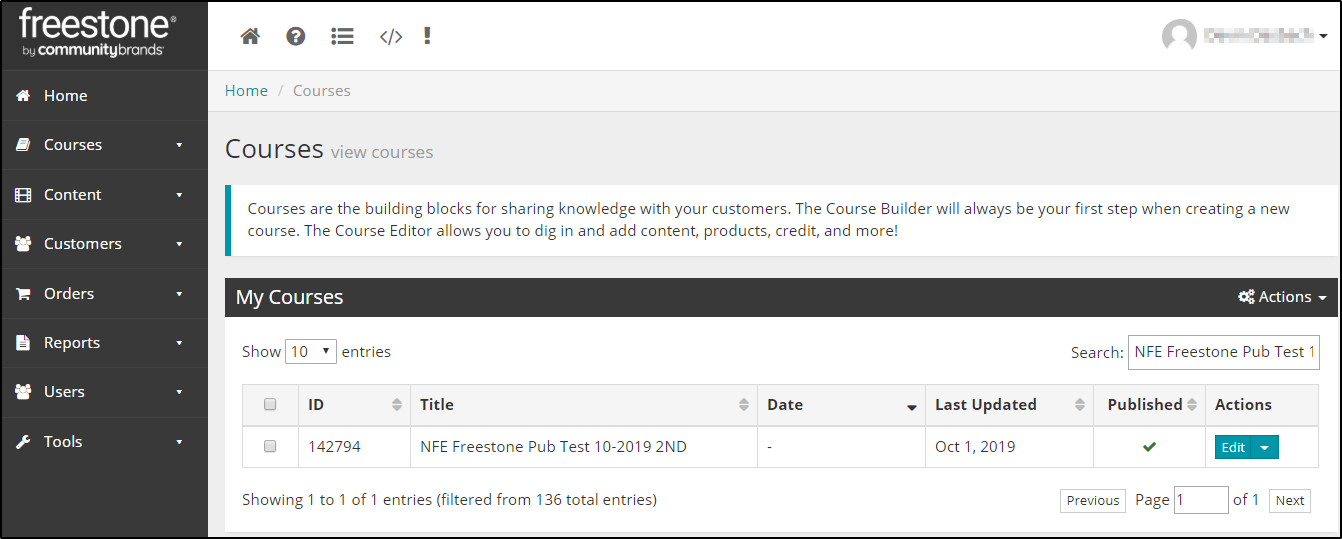Click the exclamation alert icon
1342x539 pixels.
[427, 36]
